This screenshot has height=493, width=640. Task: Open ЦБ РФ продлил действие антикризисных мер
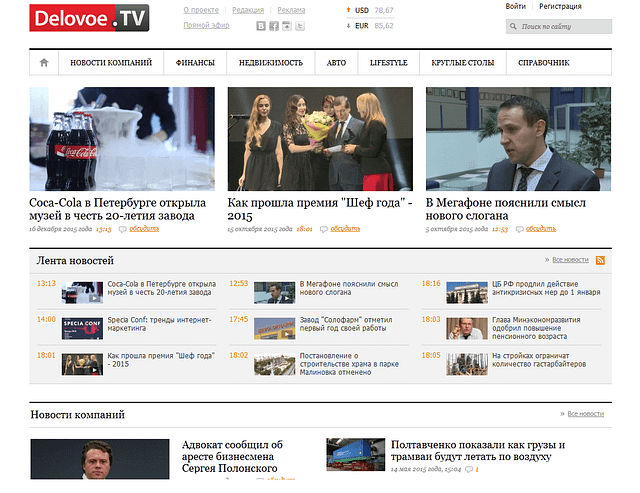(x=546, y=288)
